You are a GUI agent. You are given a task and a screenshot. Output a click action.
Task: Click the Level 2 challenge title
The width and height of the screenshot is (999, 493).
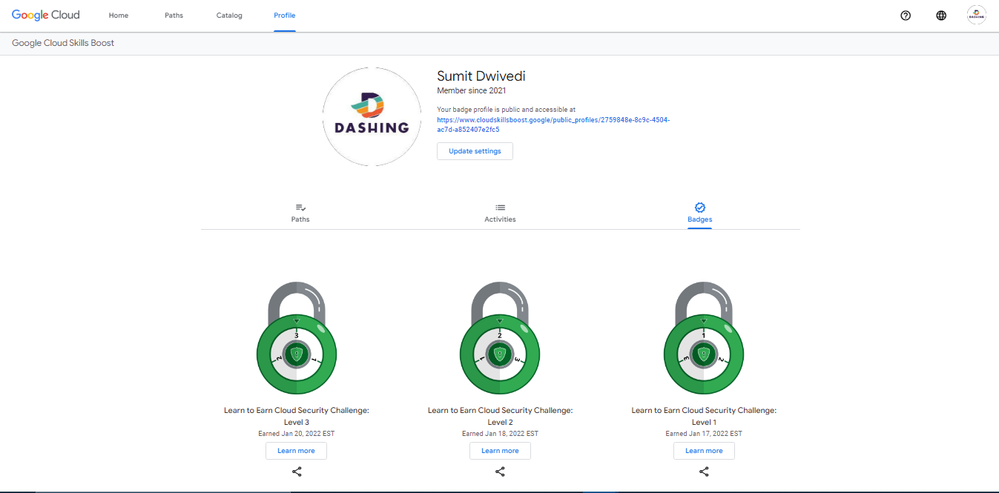pyautogui.click(x=500, y=416)
